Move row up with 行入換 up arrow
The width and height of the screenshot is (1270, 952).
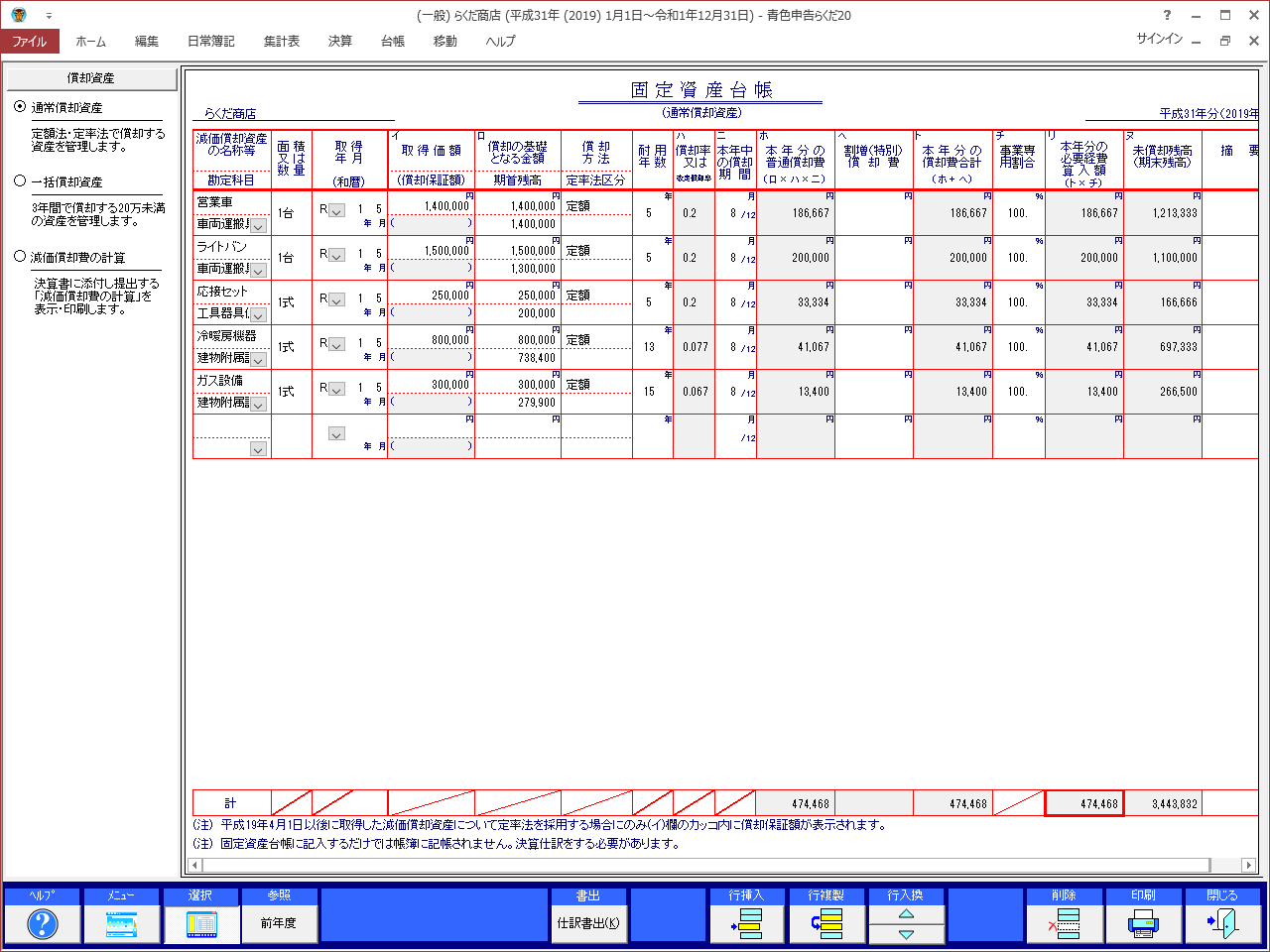coord(906,913)
